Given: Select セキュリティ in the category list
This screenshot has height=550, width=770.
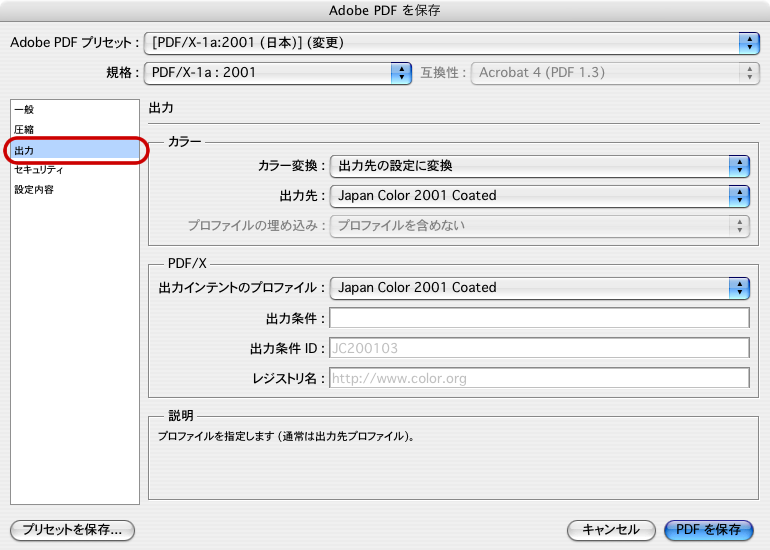Looking at the screenshot, I should pos(75,170).
